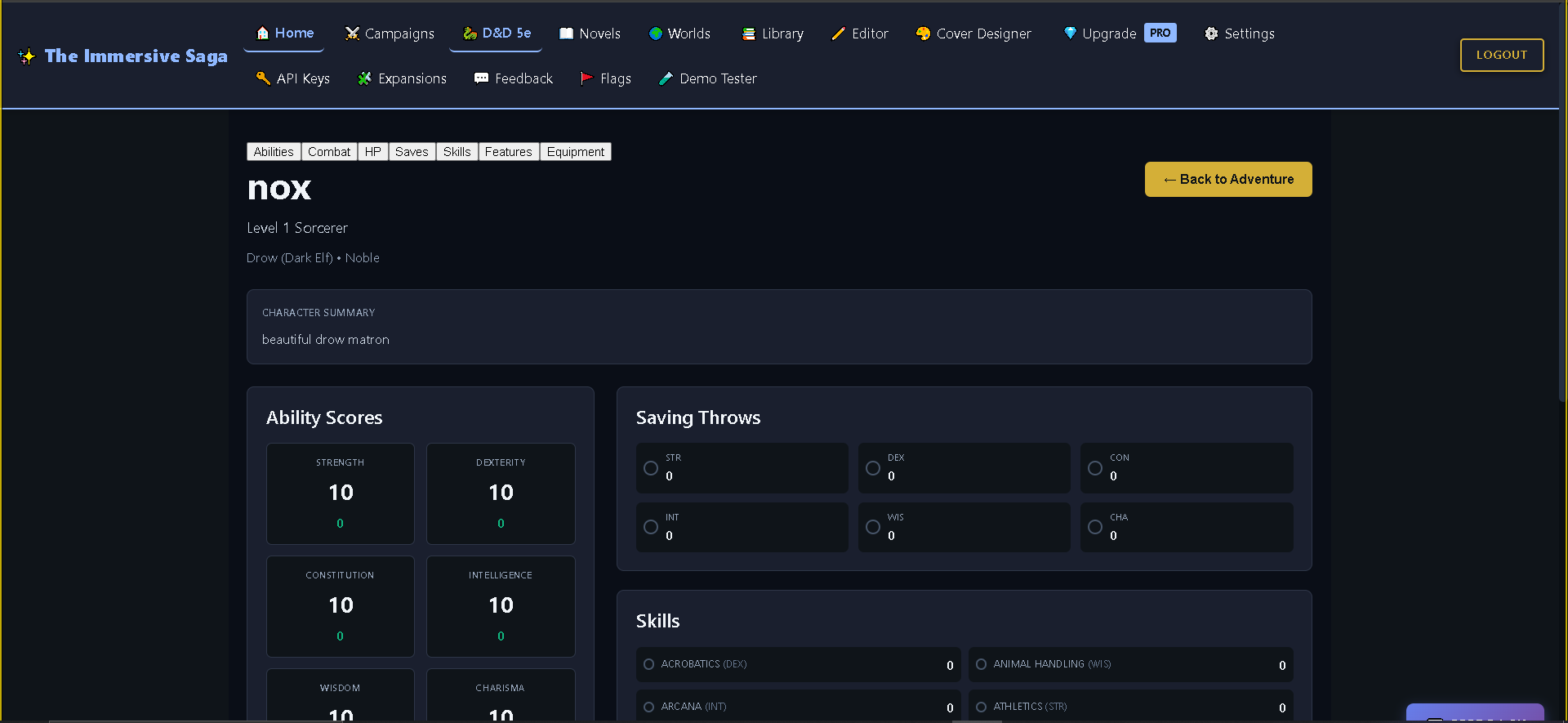
Task: Jump to the Combat section
Action: point(329,152)
